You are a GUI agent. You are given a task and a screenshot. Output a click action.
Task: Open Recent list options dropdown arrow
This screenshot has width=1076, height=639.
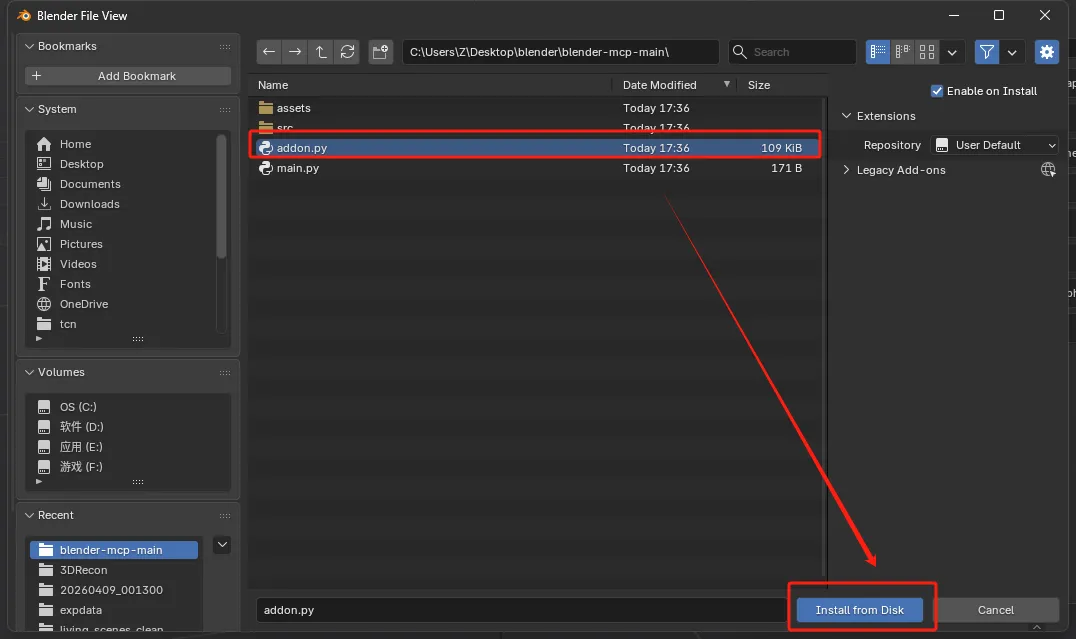222,545
